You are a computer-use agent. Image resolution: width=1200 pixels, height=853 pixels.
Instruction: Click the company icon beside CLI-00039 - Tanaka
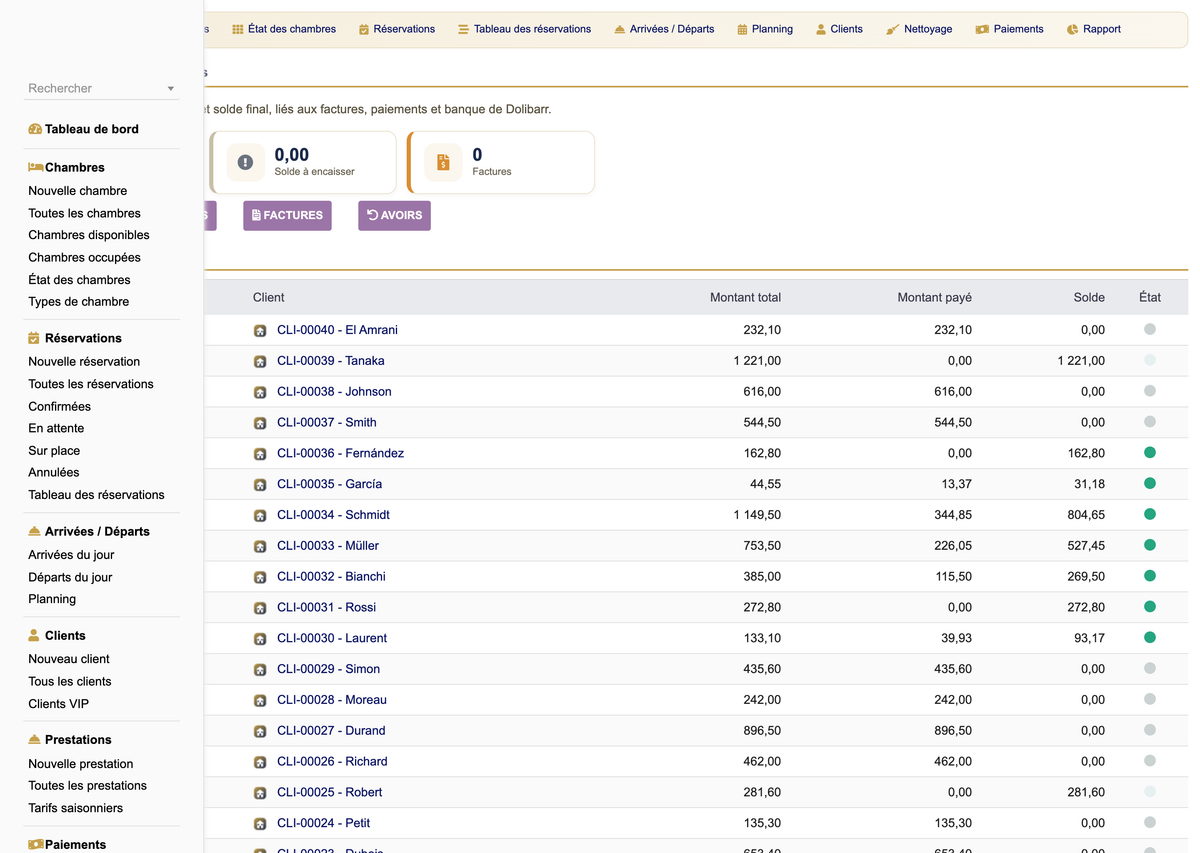260,362
